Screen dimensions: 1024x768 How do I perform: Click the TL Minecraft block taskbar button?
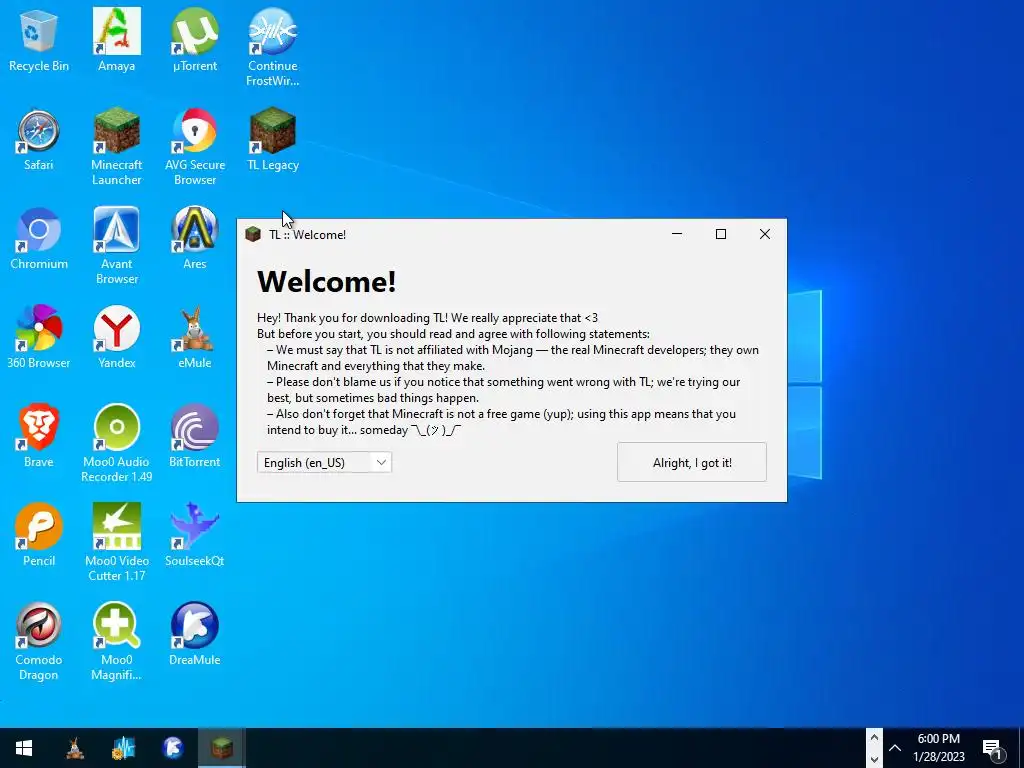(x=222, y=748)
